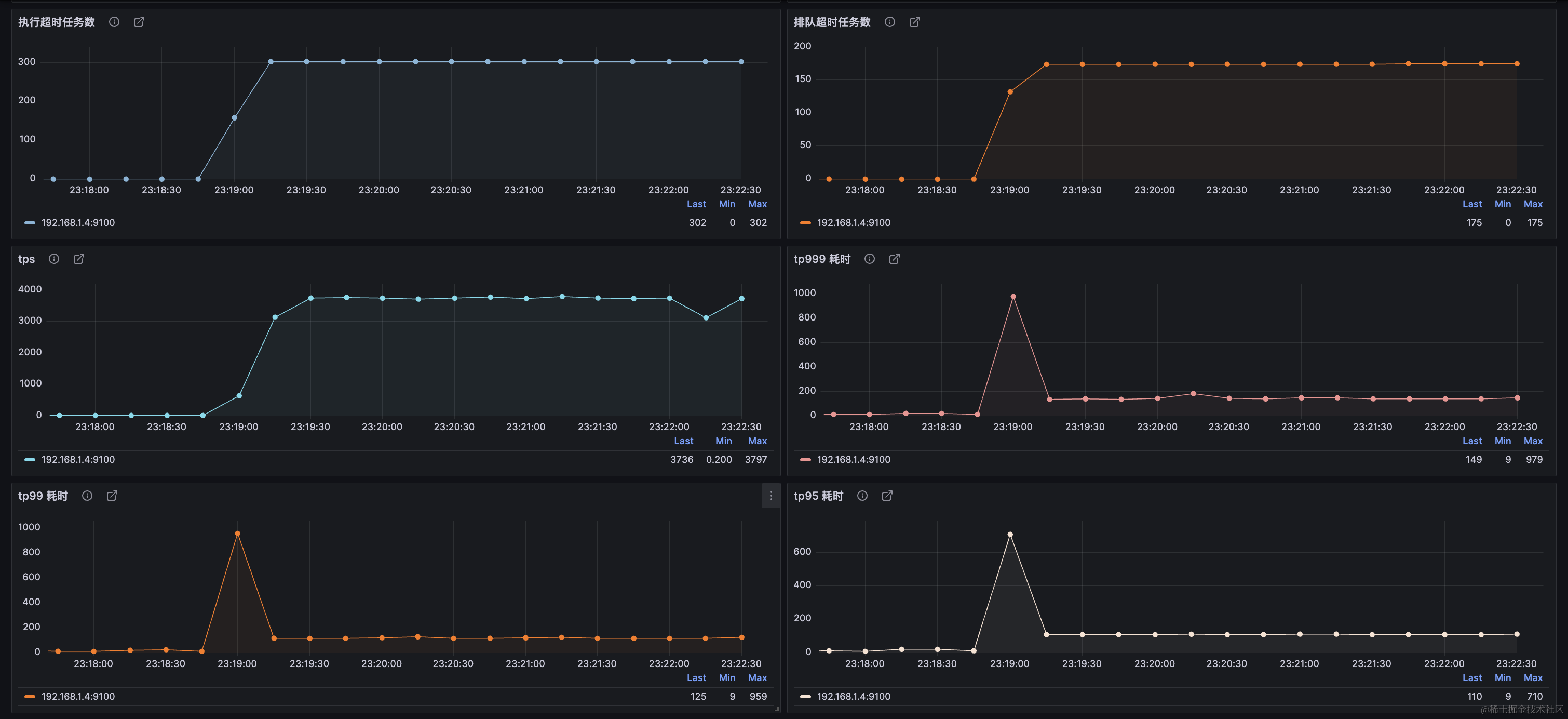Open external link icon of tps panel

78,259
